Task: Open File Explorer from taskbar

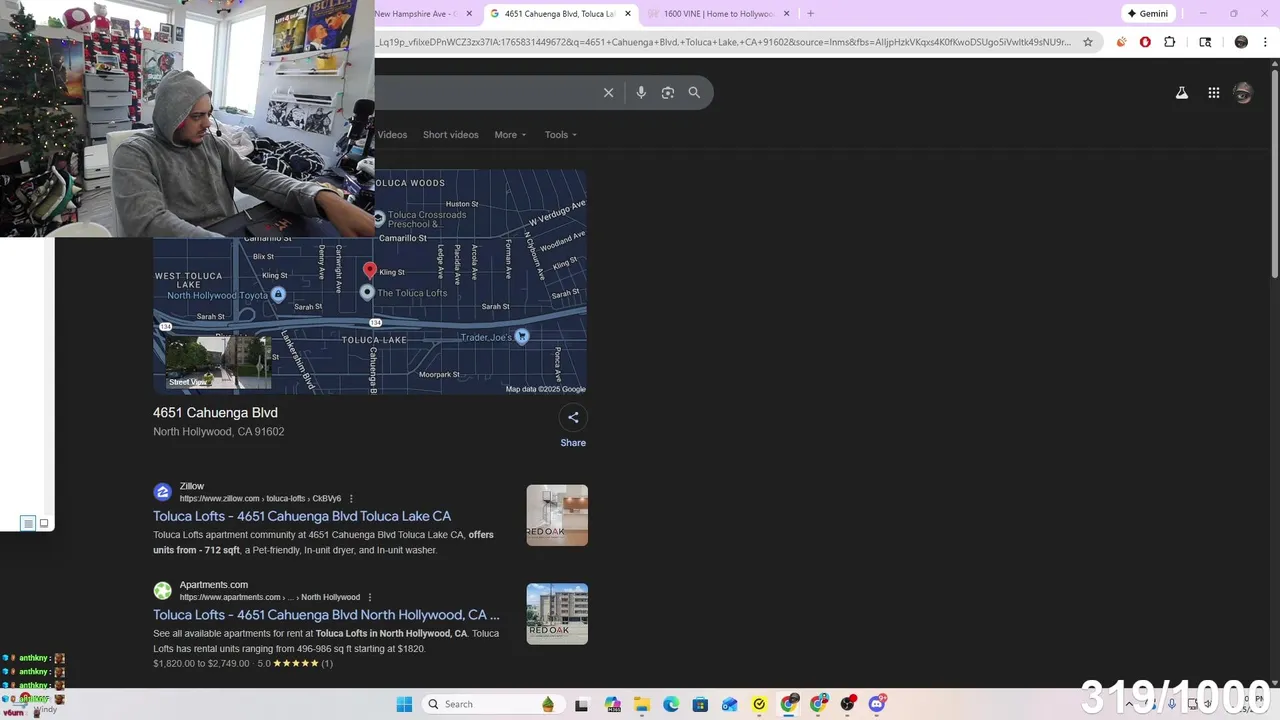Action: (641, 704)
